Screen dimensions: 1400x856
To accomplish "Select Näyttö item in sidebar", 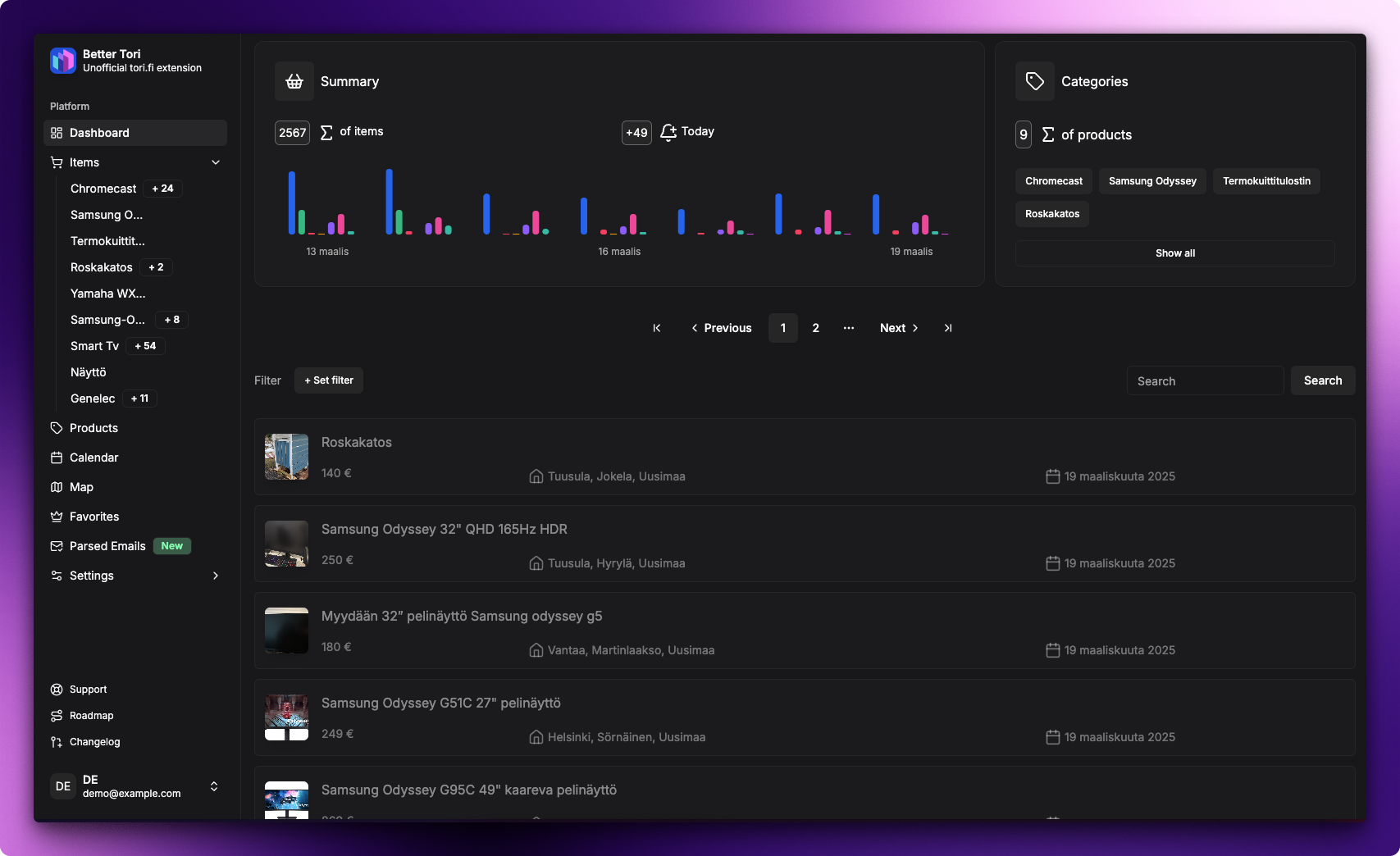I will coord(89,372).
